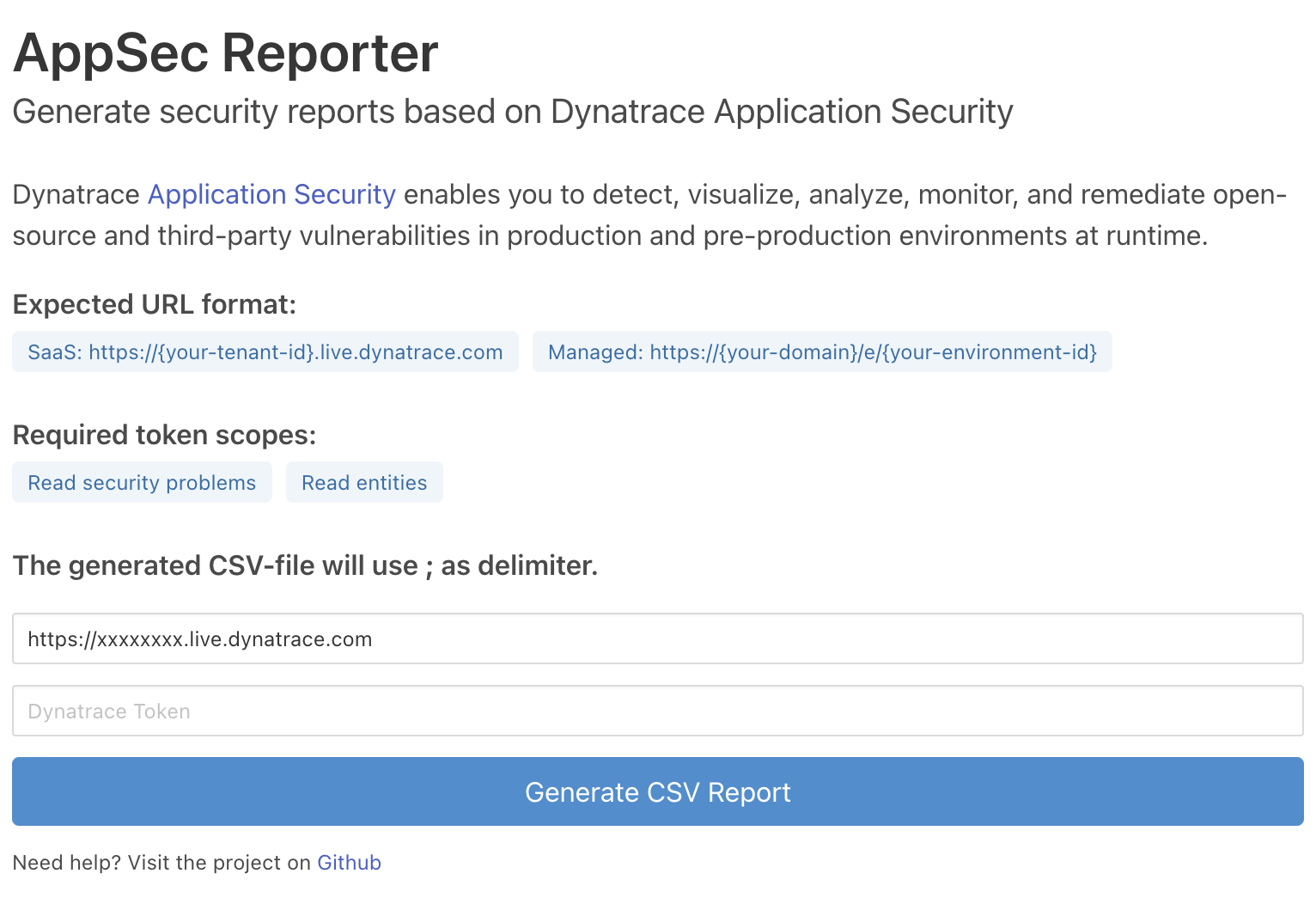
Task: Open Github help link at page bottom
Action: (349, 862)
